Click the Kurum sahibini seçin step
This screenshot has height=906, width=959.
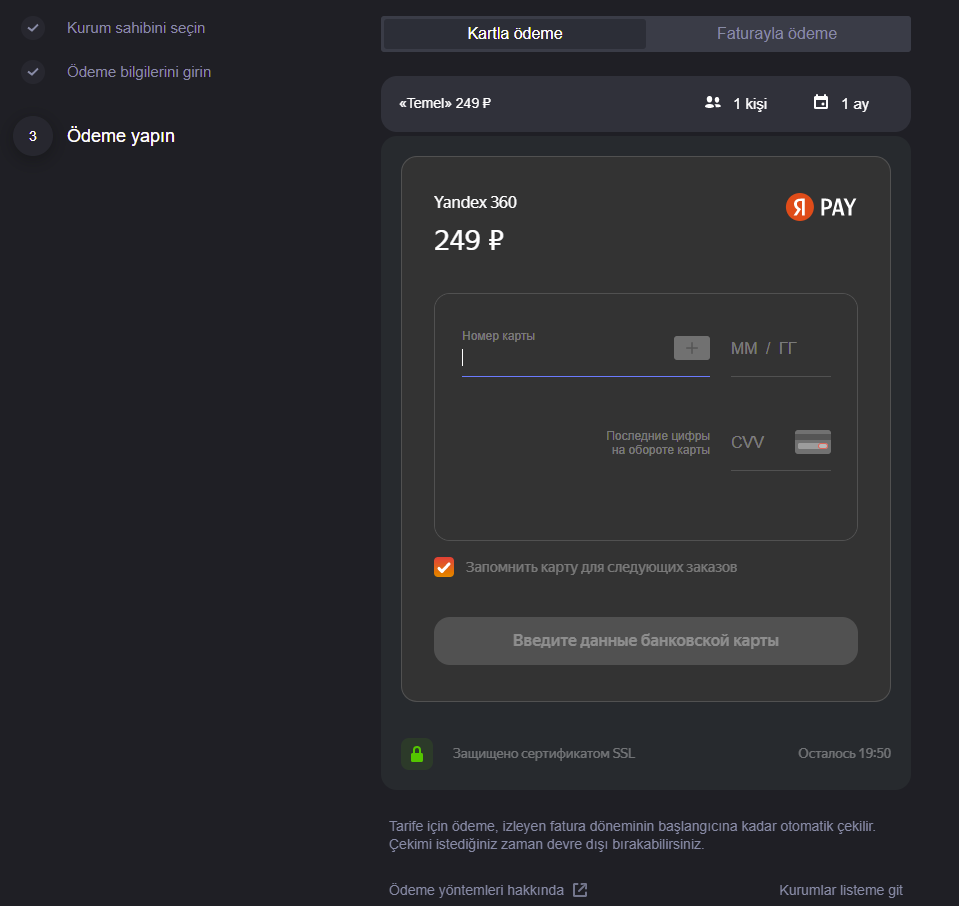point(136,28)
